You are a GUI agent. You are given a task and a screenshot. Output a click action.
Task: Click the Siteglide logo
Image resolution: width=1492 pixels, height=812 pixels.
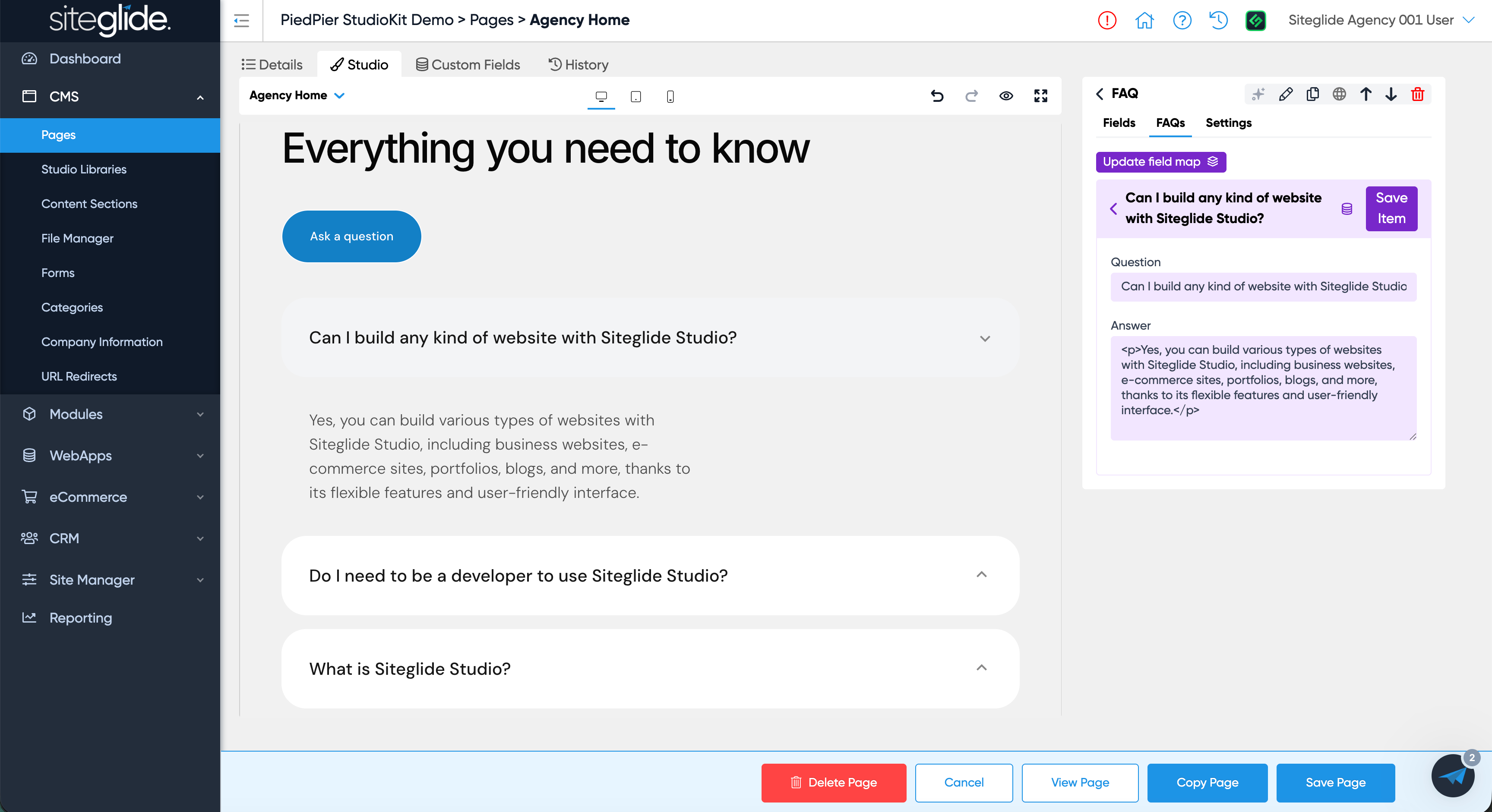(110, 20)
